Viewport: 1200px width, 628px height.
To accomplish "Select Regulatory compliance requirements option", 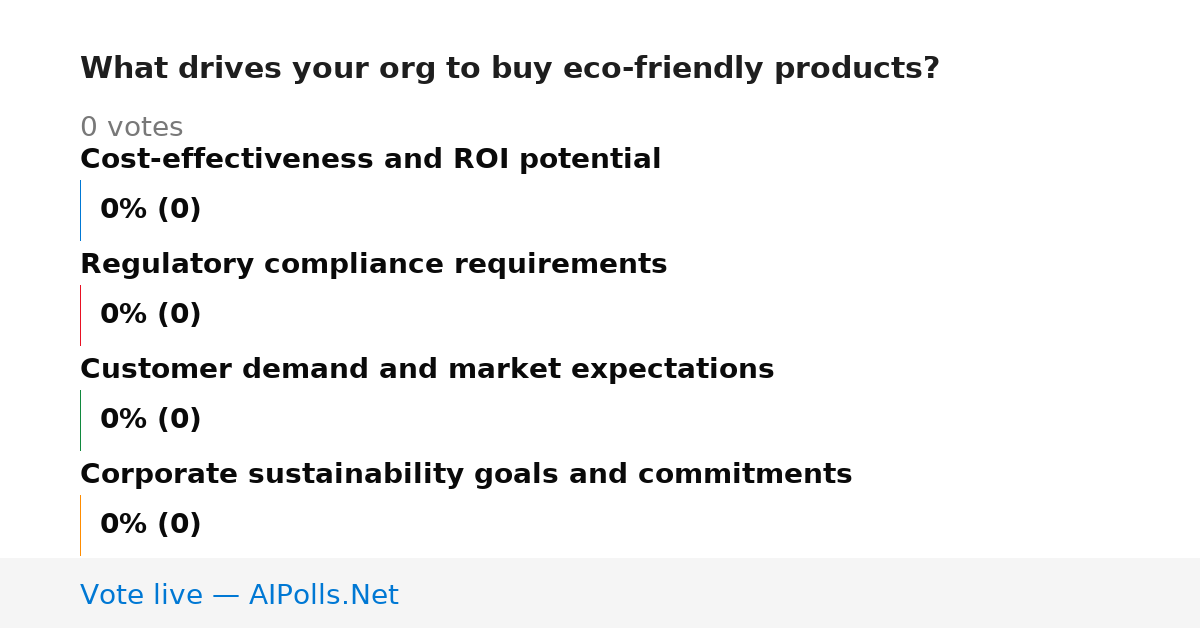I will point(373,264).
